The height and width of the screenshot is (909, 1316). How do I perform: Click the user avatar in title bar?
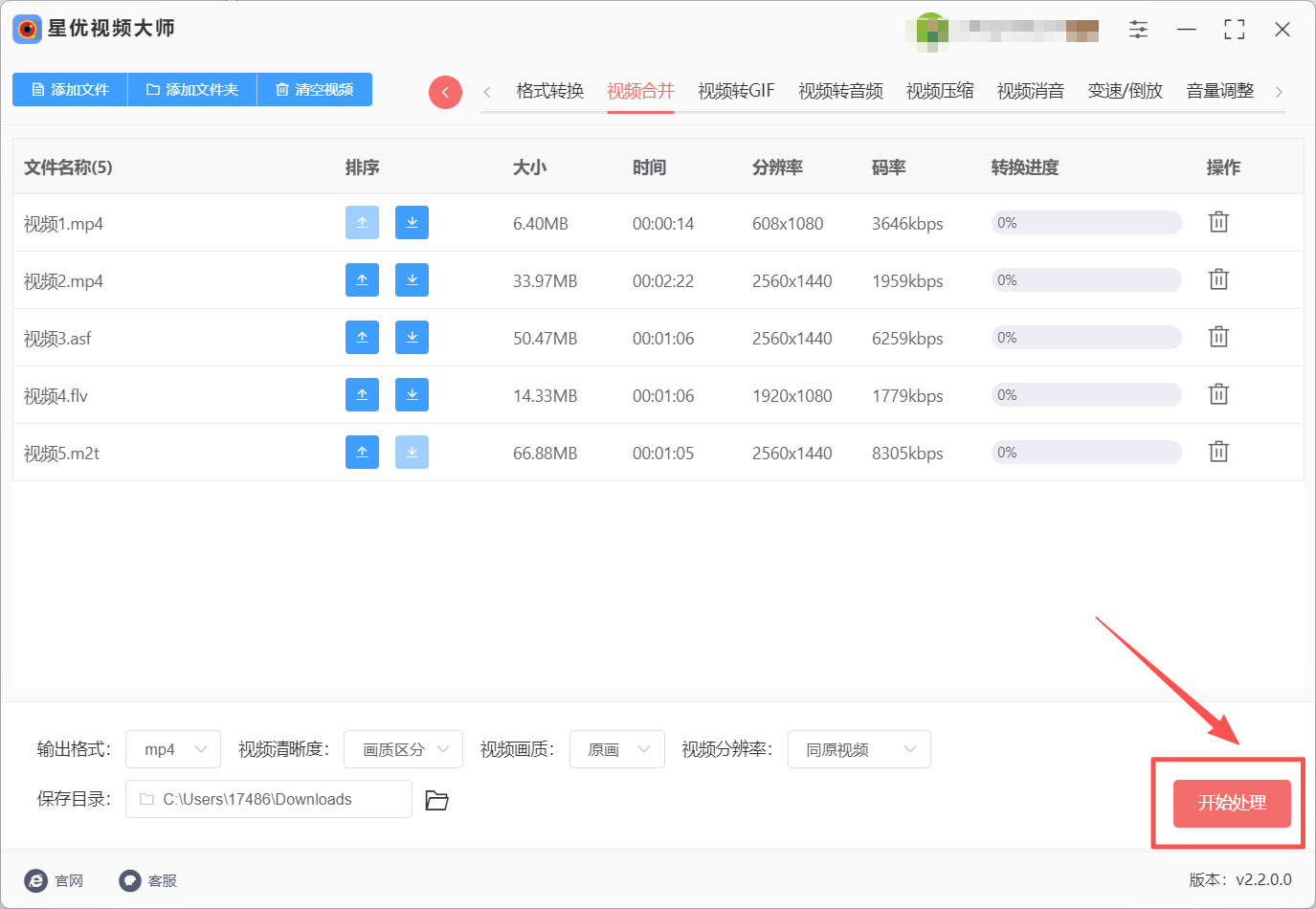click(931, 31)
